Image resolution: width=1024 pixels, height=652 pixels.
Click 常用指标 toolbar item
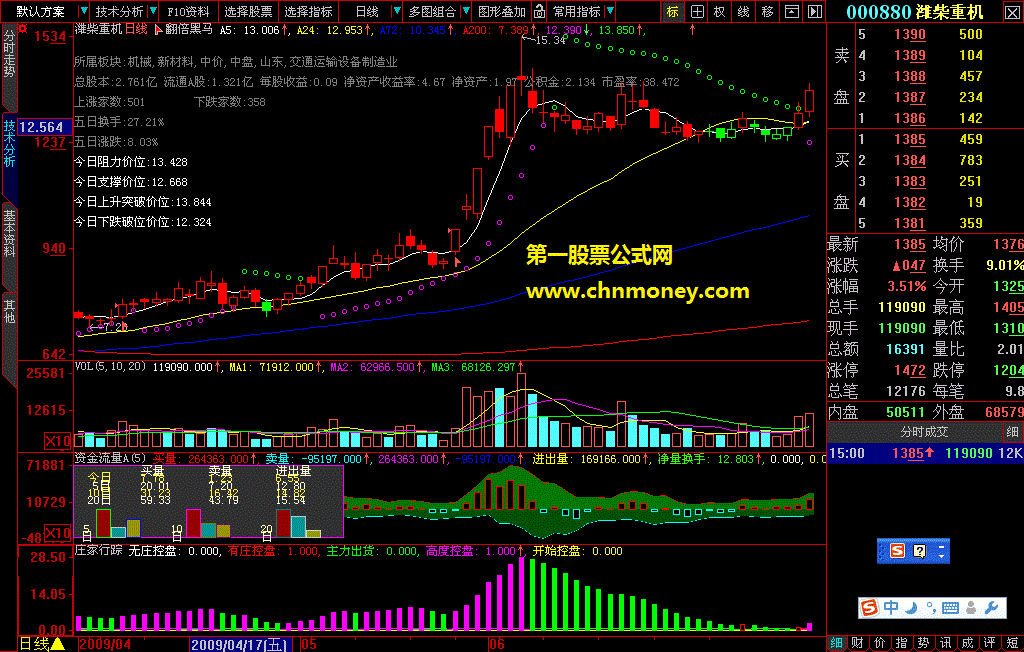click(x=576, y=12)
